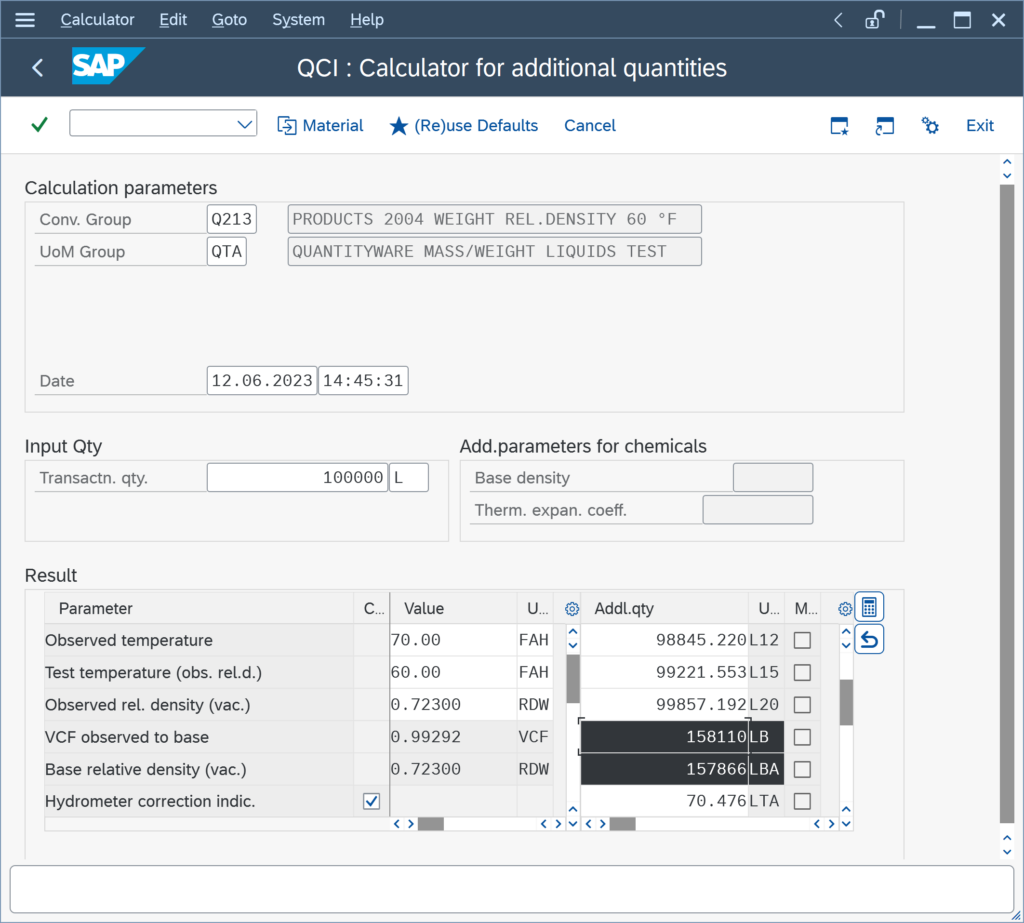Check the L20 row checkbox
Screen dimensions: 1024x923
802,705
